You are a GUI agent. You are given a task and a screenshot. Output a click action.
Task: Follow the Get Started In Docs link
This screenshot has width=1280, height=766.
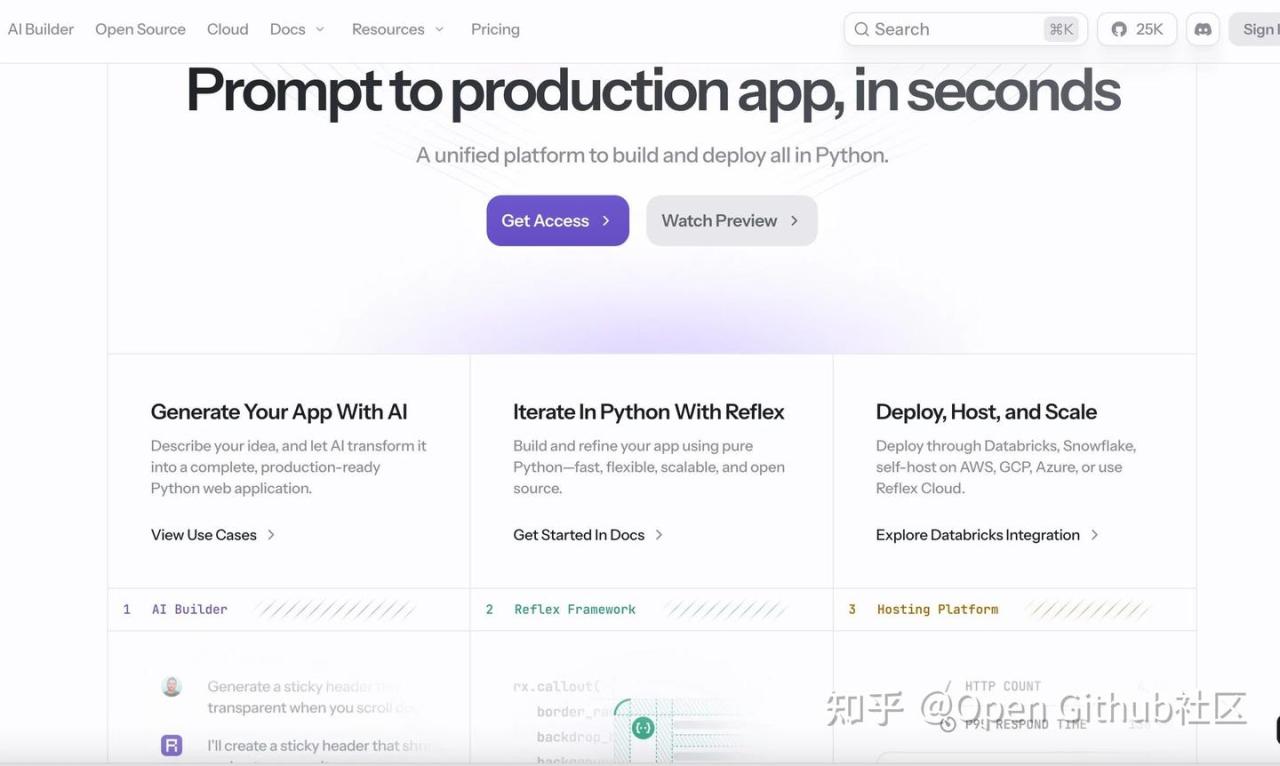[x=579, y=535]
